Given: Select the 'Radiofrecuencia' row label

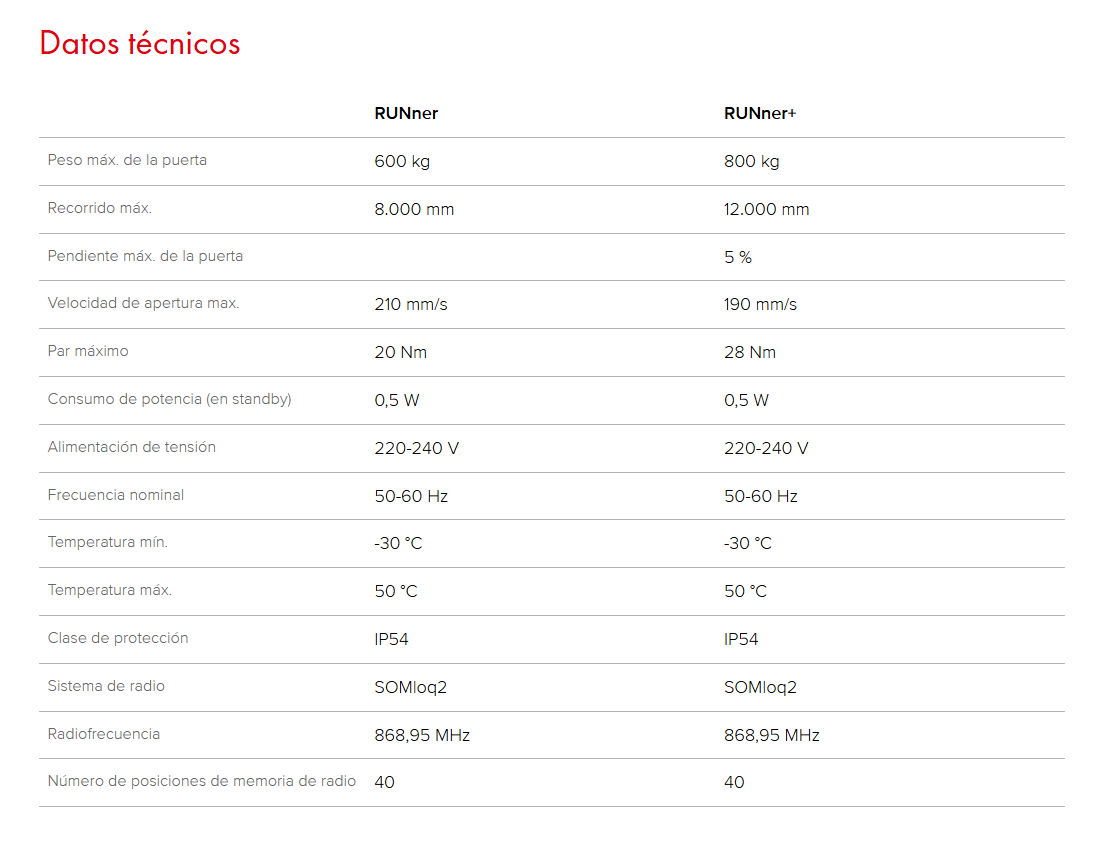Looking at the screenshot, I should point(104,734).
